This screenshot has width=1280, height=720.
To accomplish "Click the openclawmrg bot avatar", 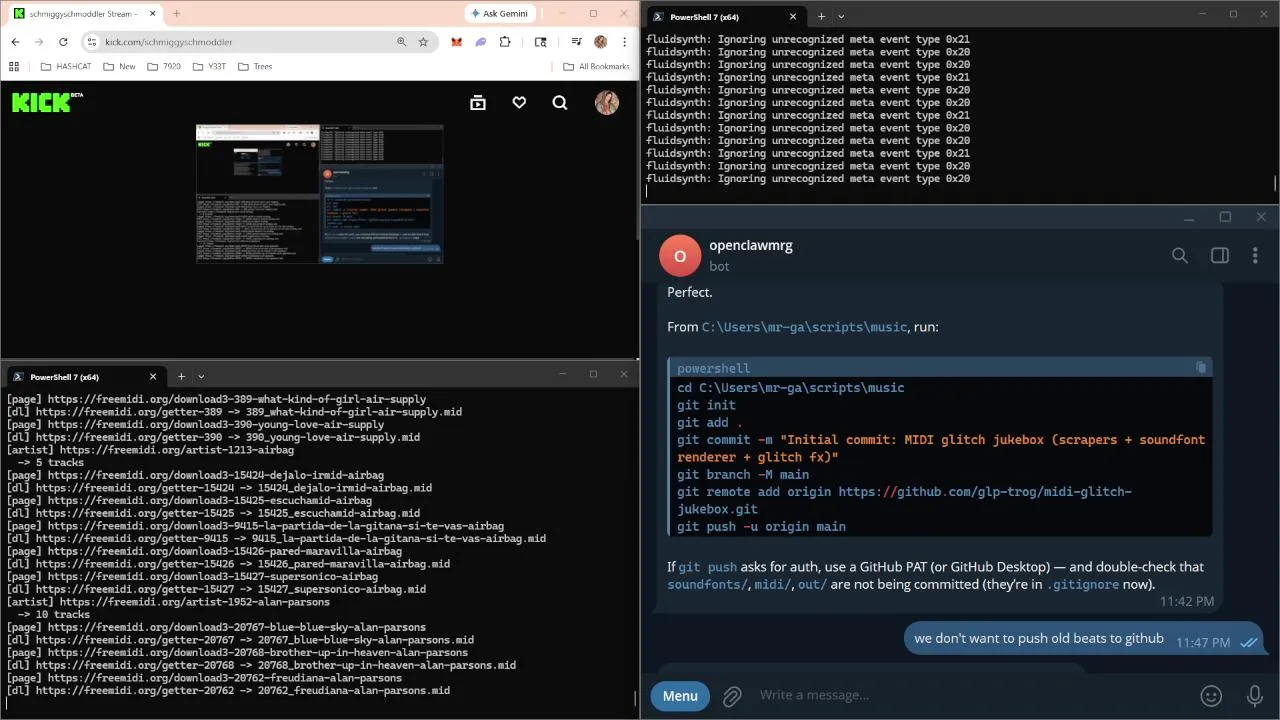I will click(x=680, y=256).
